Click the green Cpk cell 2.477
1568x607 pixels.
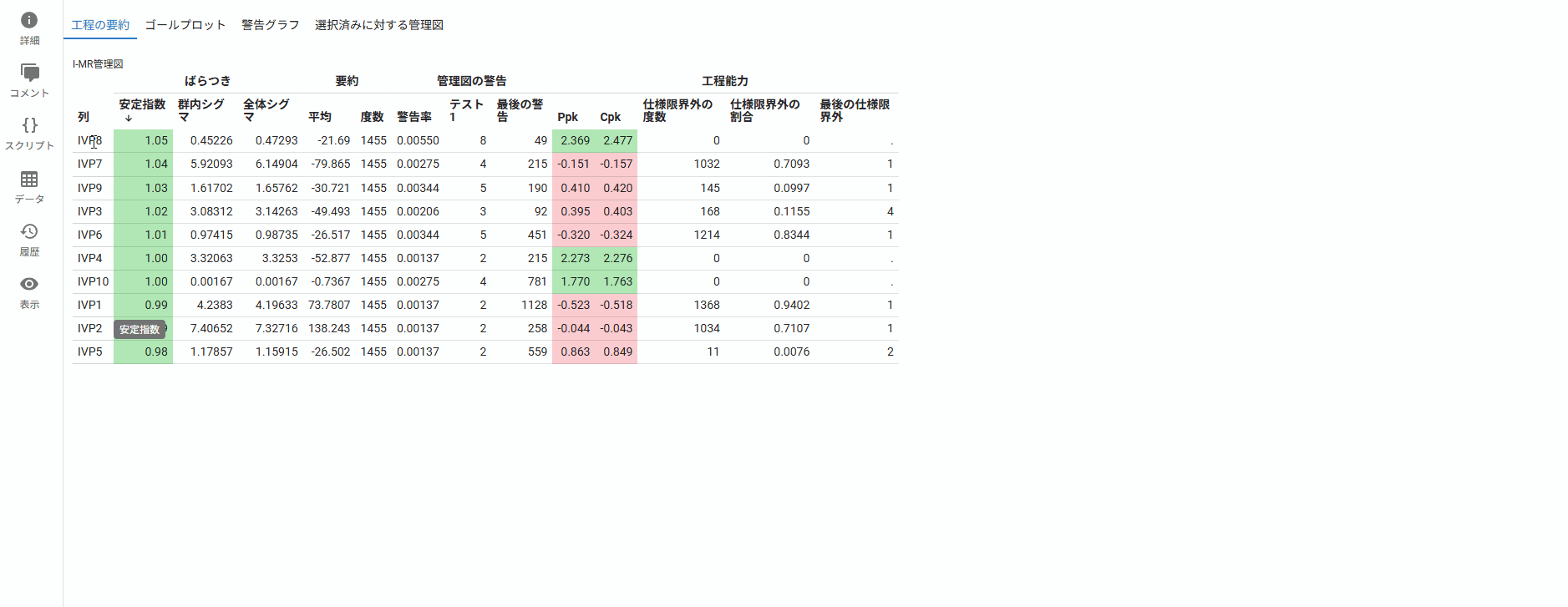(617, 140)
